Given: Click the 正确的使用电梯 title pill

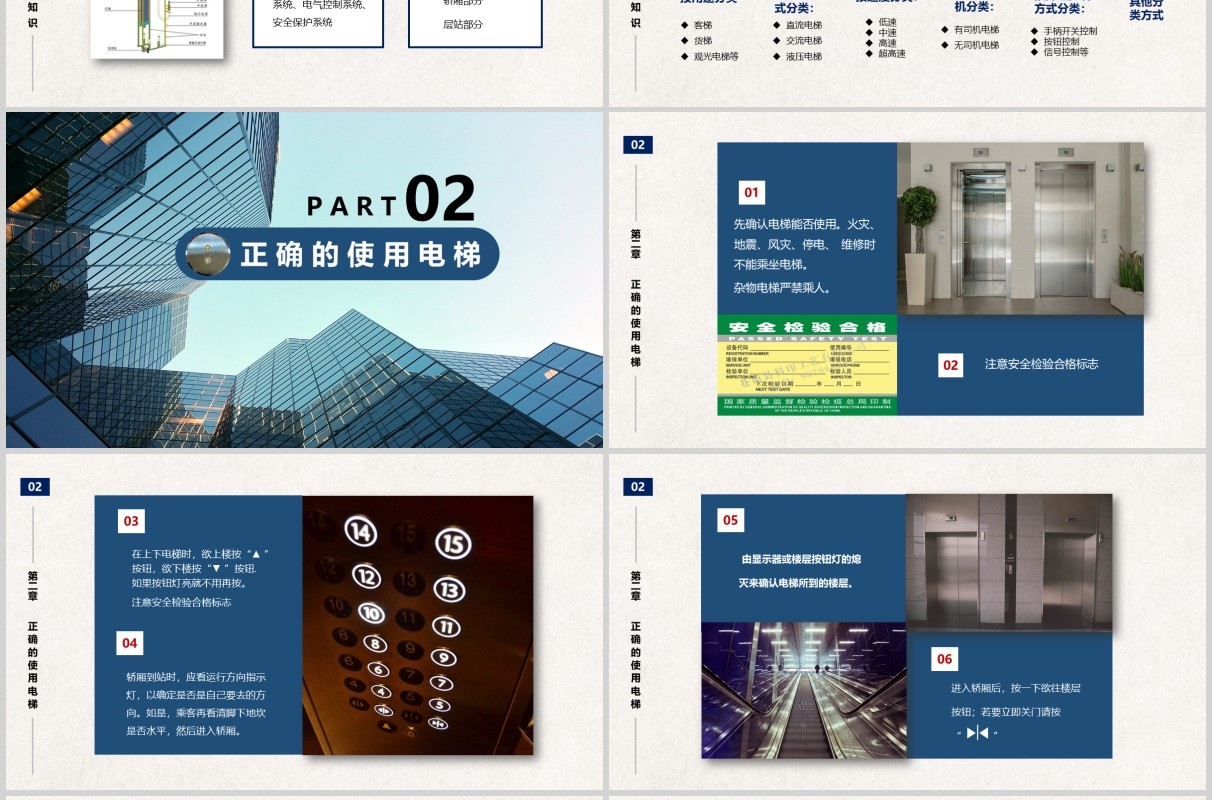Looking at the screenshot, I should point(337,254).
